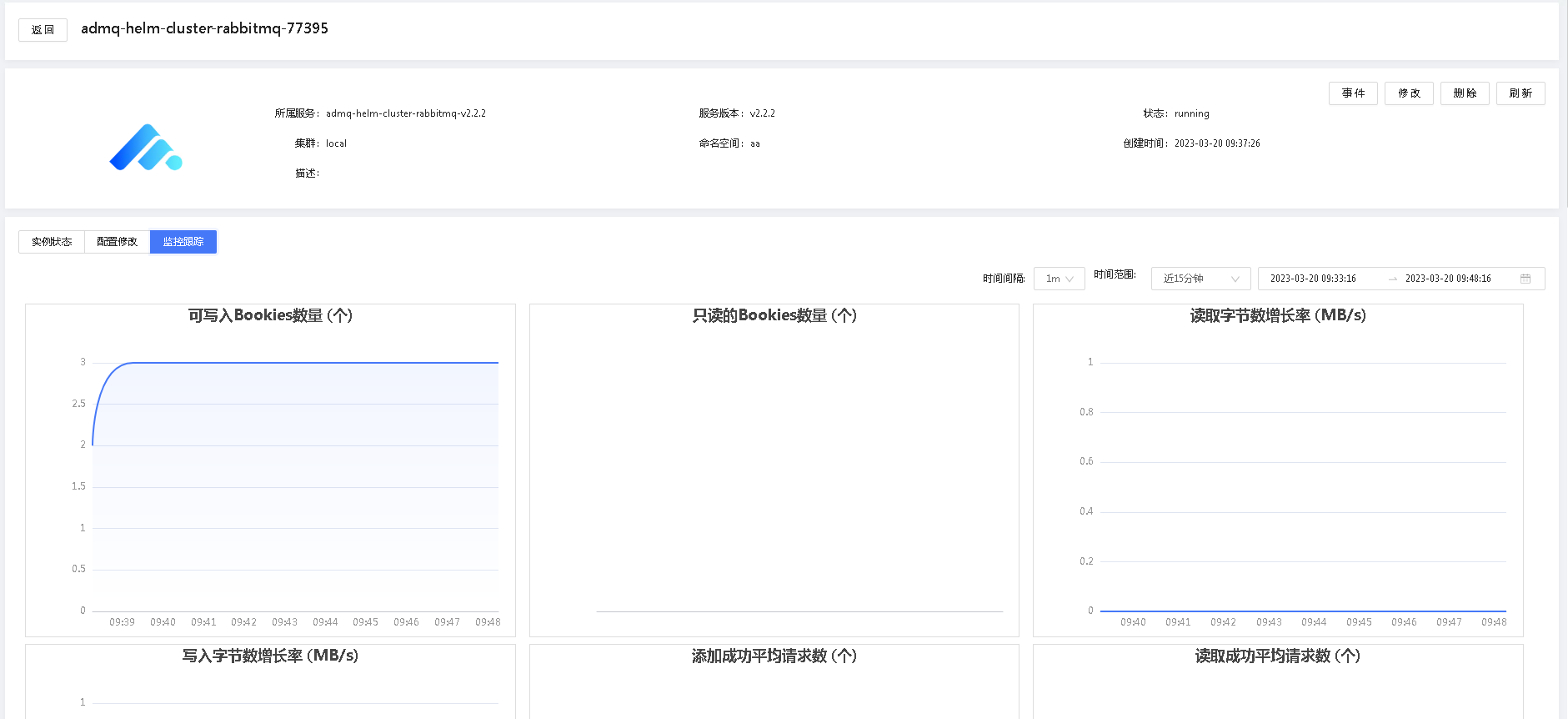Refresh the page using 刷新 button

pyautogui.click(x=1520, y=93)
